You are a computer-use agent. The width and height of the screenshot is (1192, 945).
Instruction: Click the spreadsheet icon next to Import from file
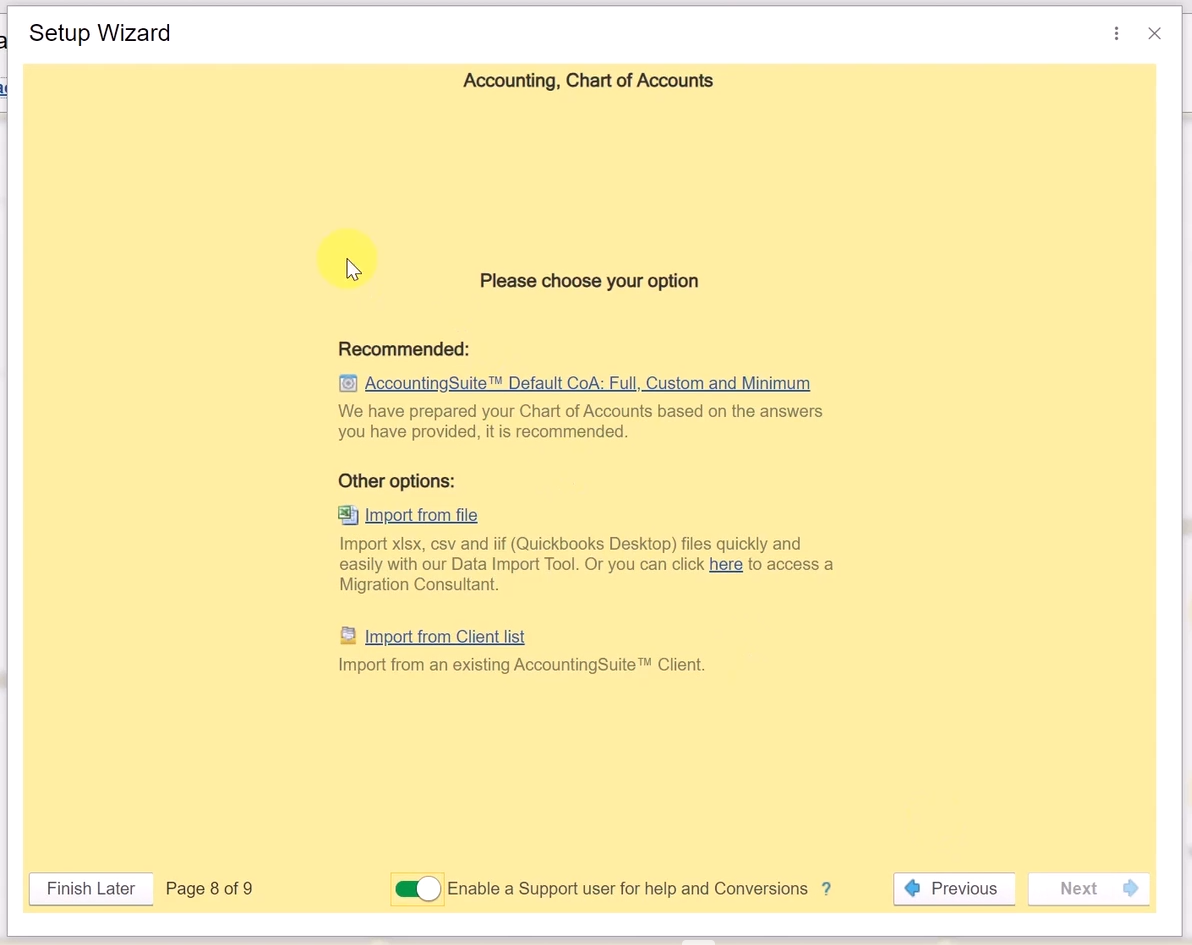[x=348, y=515]
